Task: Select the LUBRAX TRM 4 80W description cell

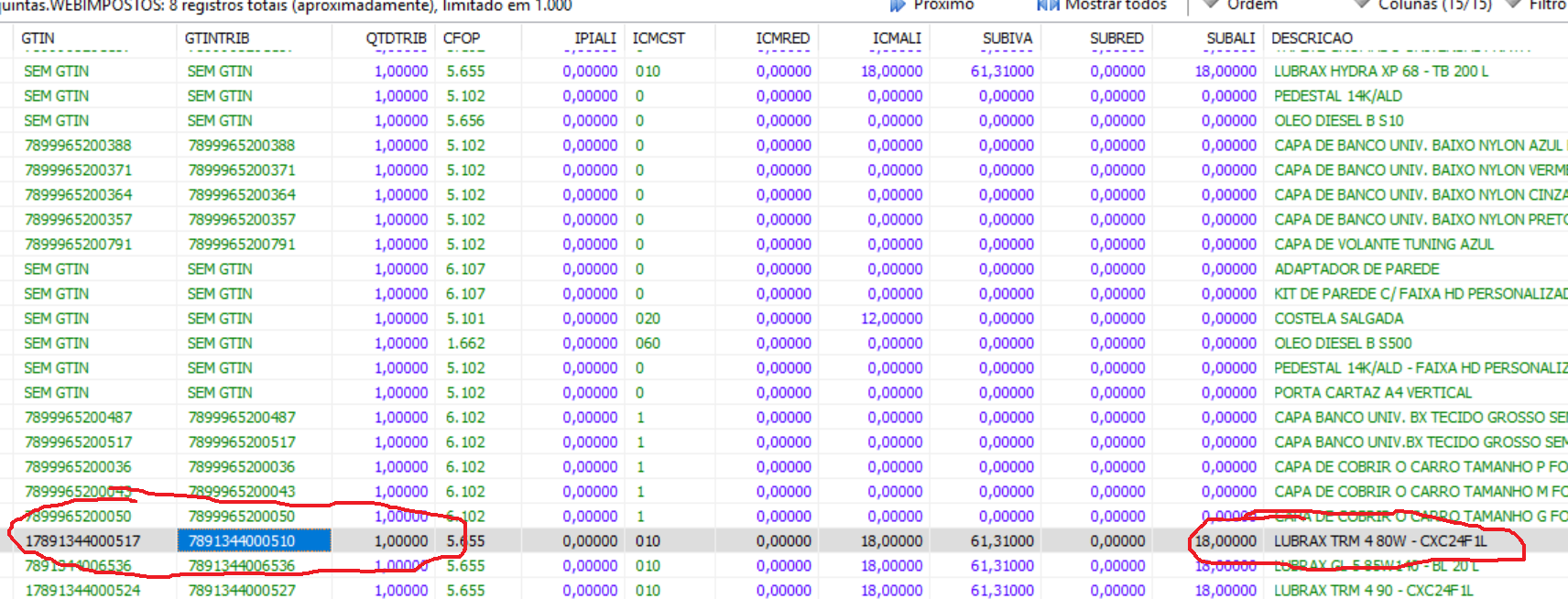Action: click(x=1380, y=541)
